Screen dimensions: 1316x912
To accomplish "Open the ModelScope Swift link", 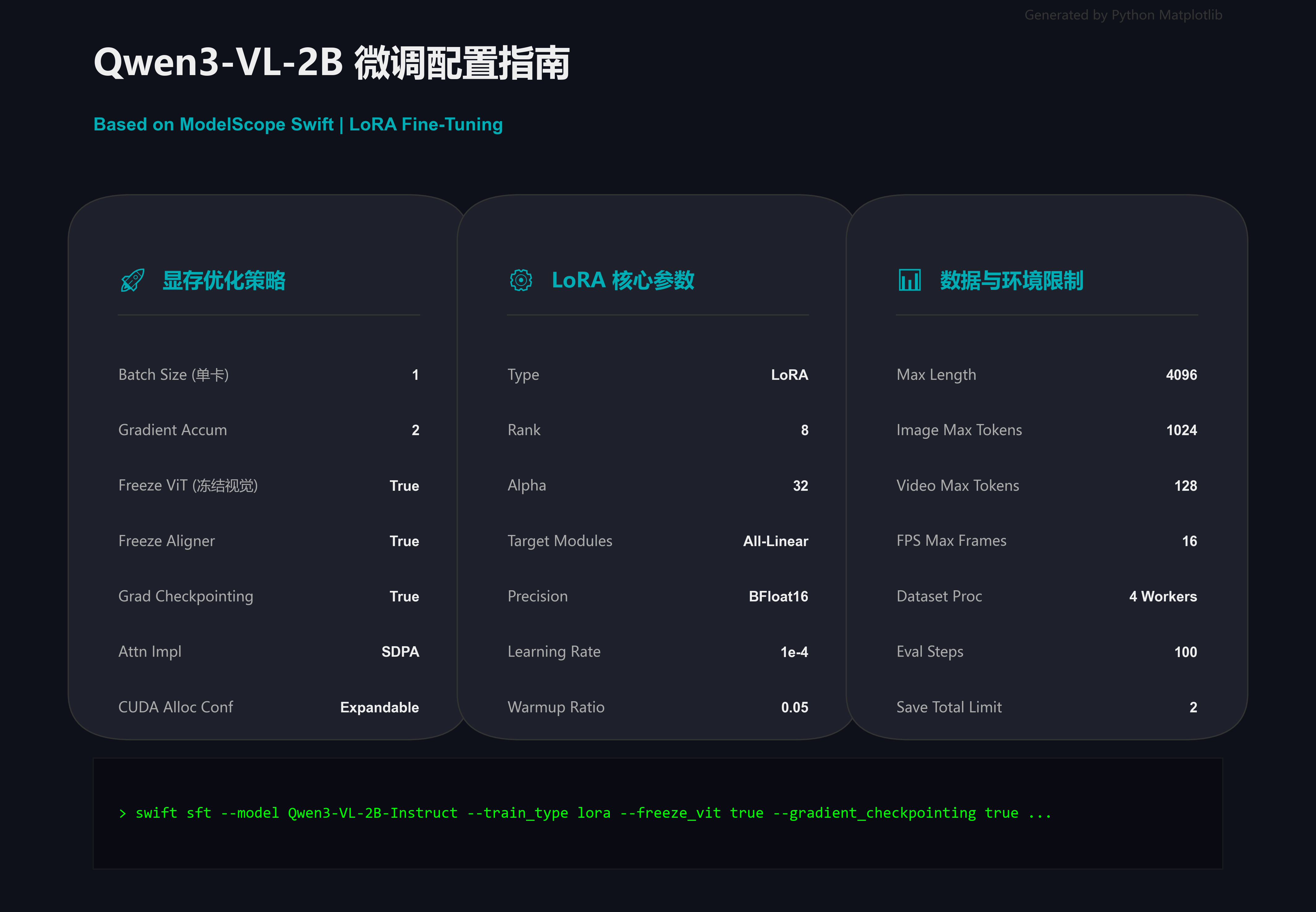I will (x=255, y=125).
